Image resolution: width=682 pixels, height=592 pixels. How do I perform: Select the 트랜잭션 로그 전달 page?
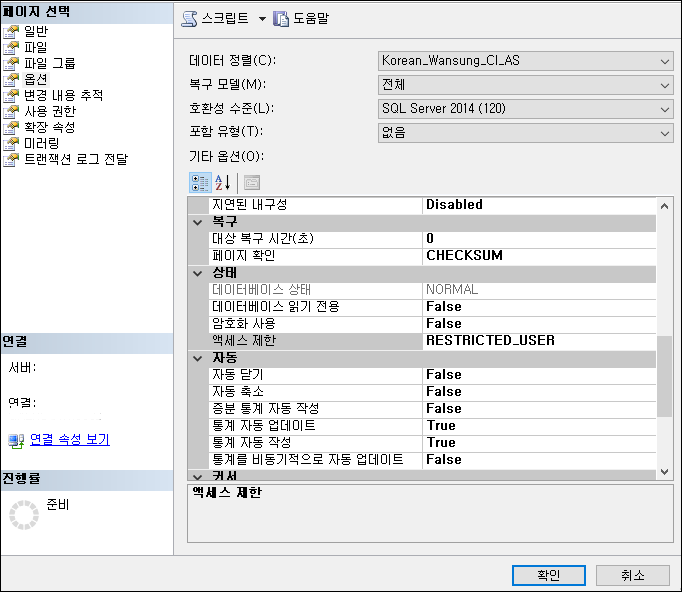75,159
